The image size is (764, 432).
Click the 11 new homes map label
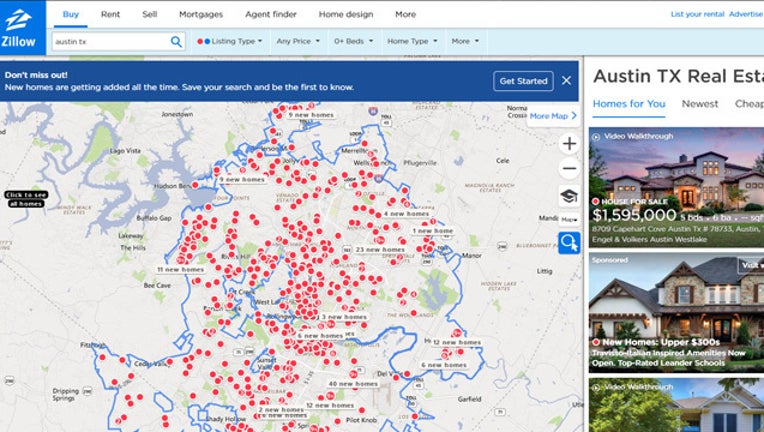[x=180, y=269]
